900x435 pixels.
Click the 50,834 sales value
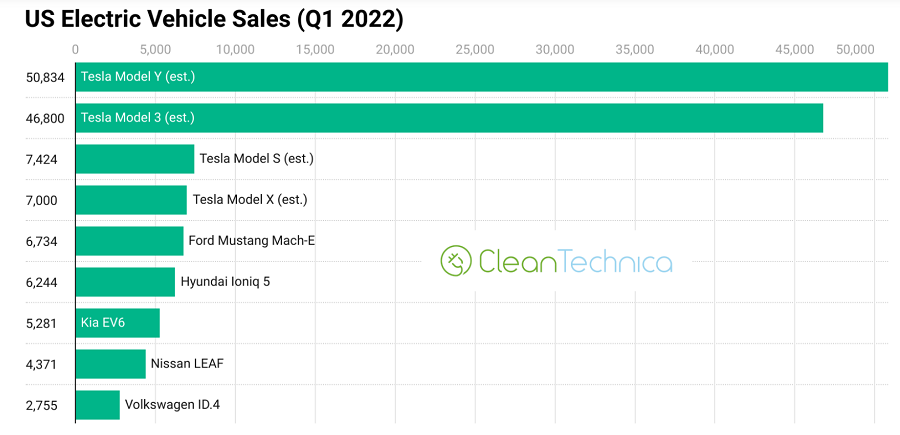[42, 77]
